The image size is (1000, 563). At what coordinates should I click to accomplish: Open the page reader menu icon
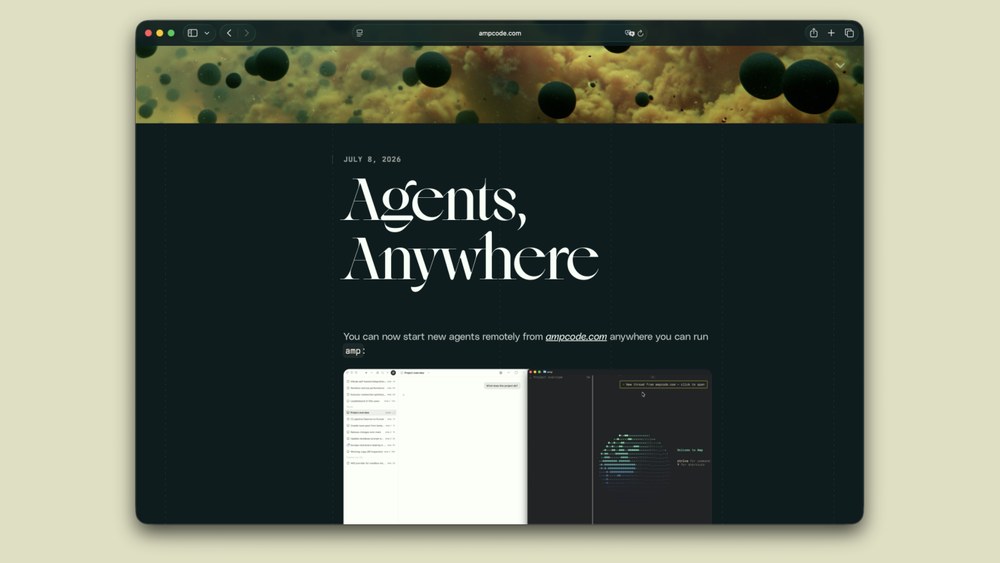pos(360,33)
